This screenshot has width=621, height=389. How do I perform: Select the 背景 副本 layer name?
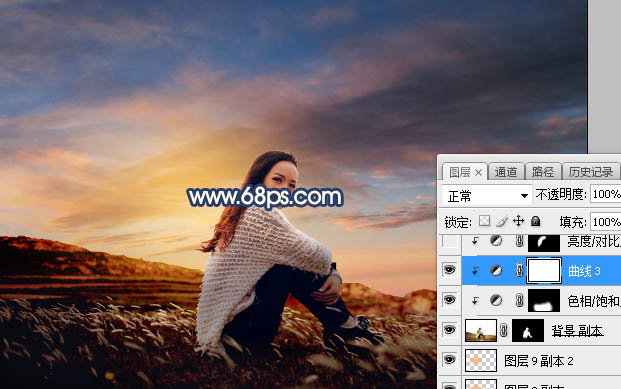tap(577, 331)
